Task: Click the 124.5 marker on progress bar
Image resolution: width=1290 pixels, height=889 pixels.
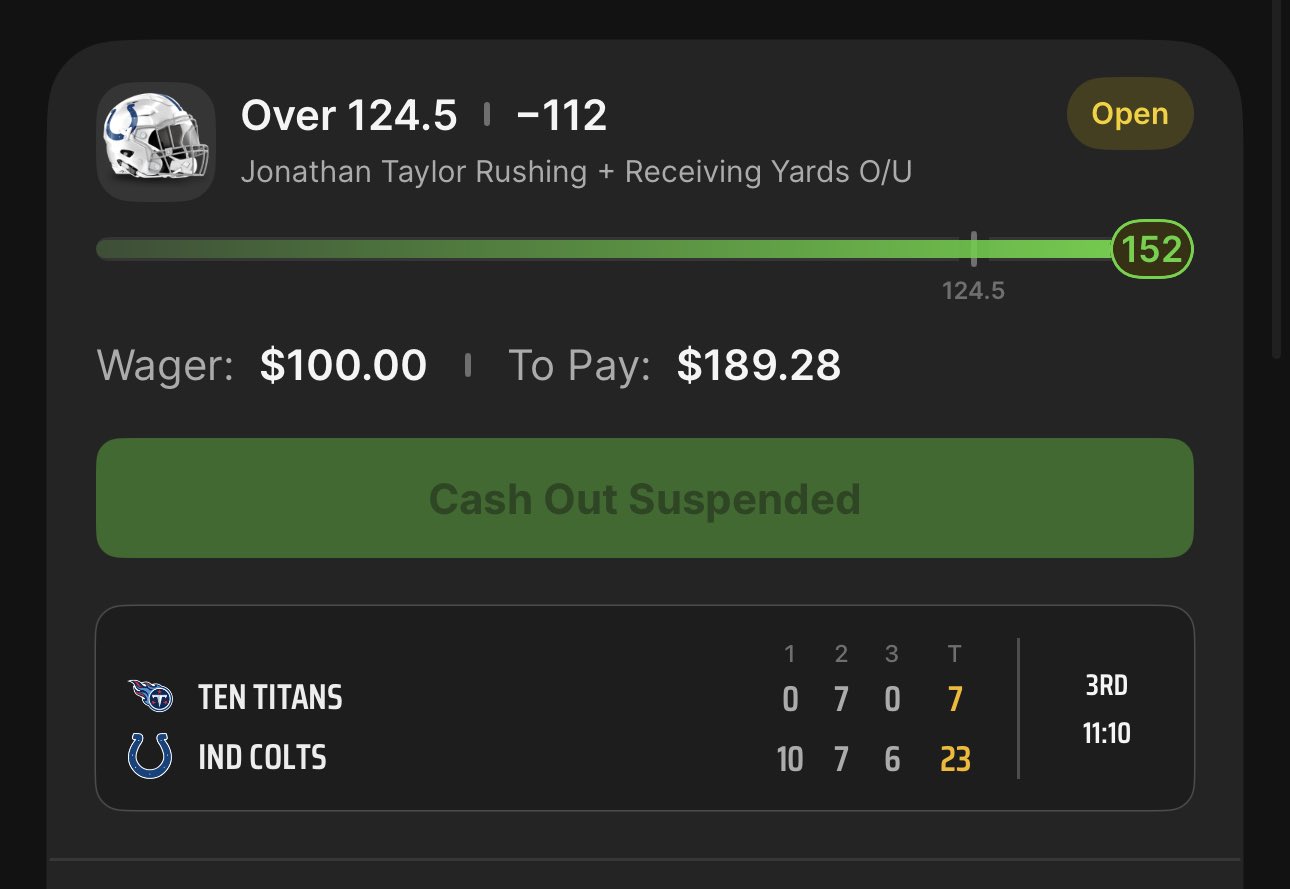Action: pyautogui.click(x=973, y=249)
